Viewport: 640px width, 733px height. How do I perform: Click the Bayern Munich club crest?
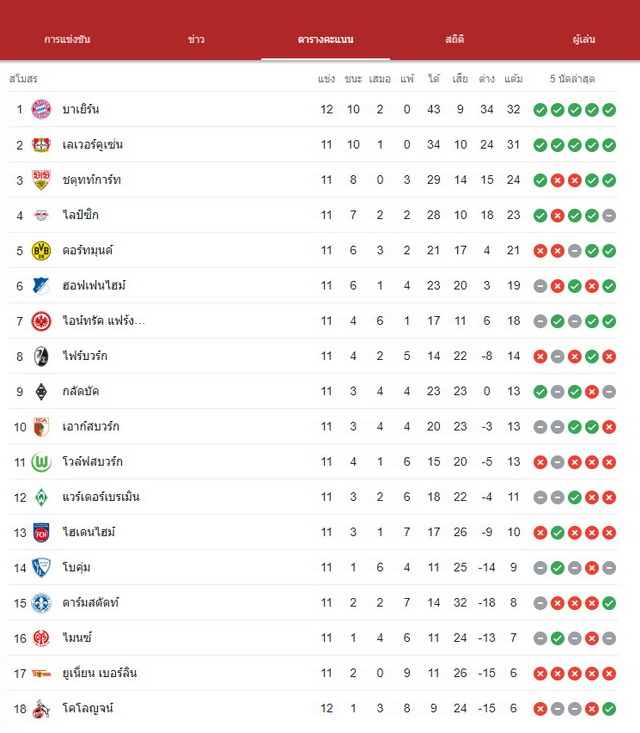tap(41, 109)
